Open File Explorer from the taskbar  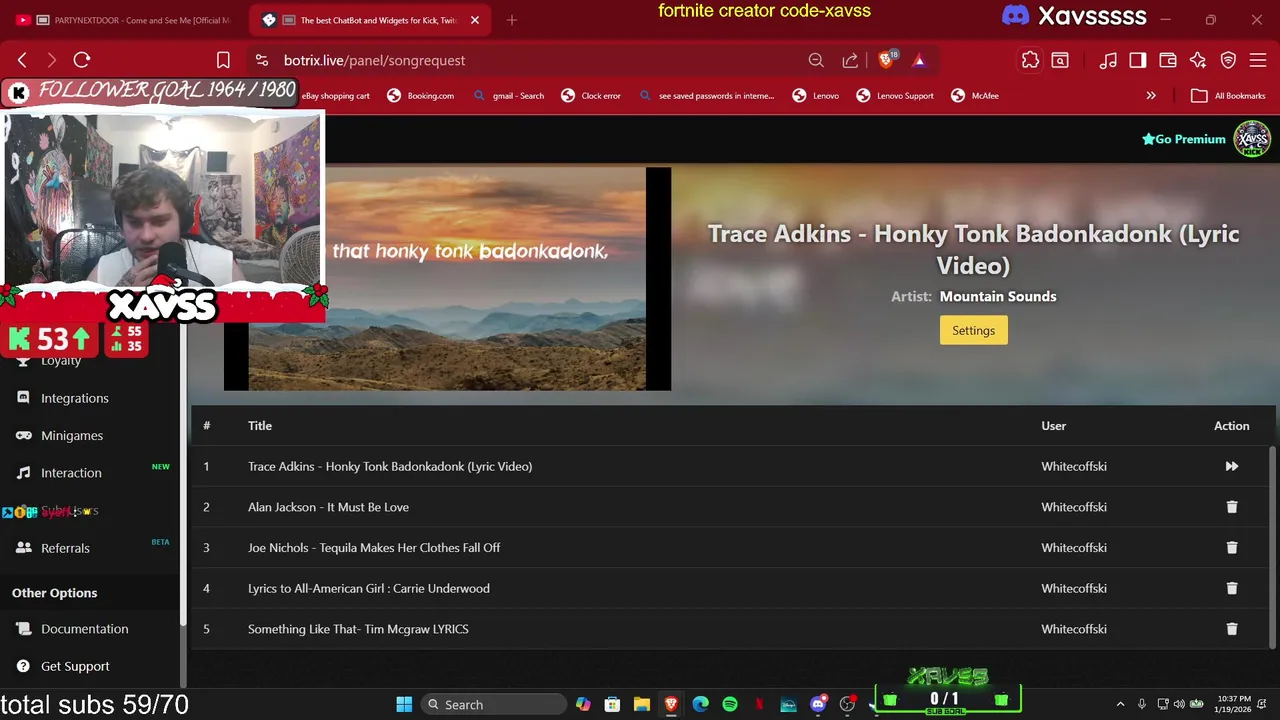(641, 704)
